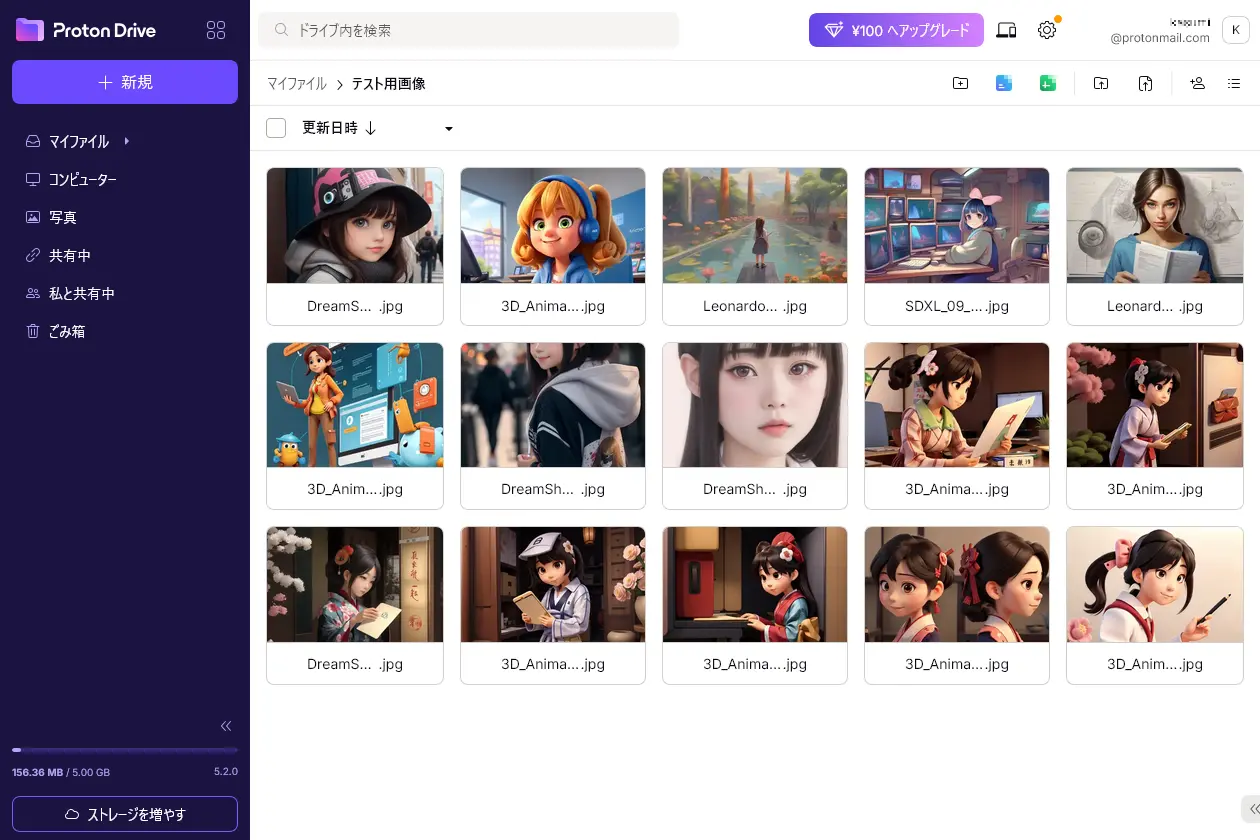
Task: Open the share with user icon
Action: tap(1197, 84)
